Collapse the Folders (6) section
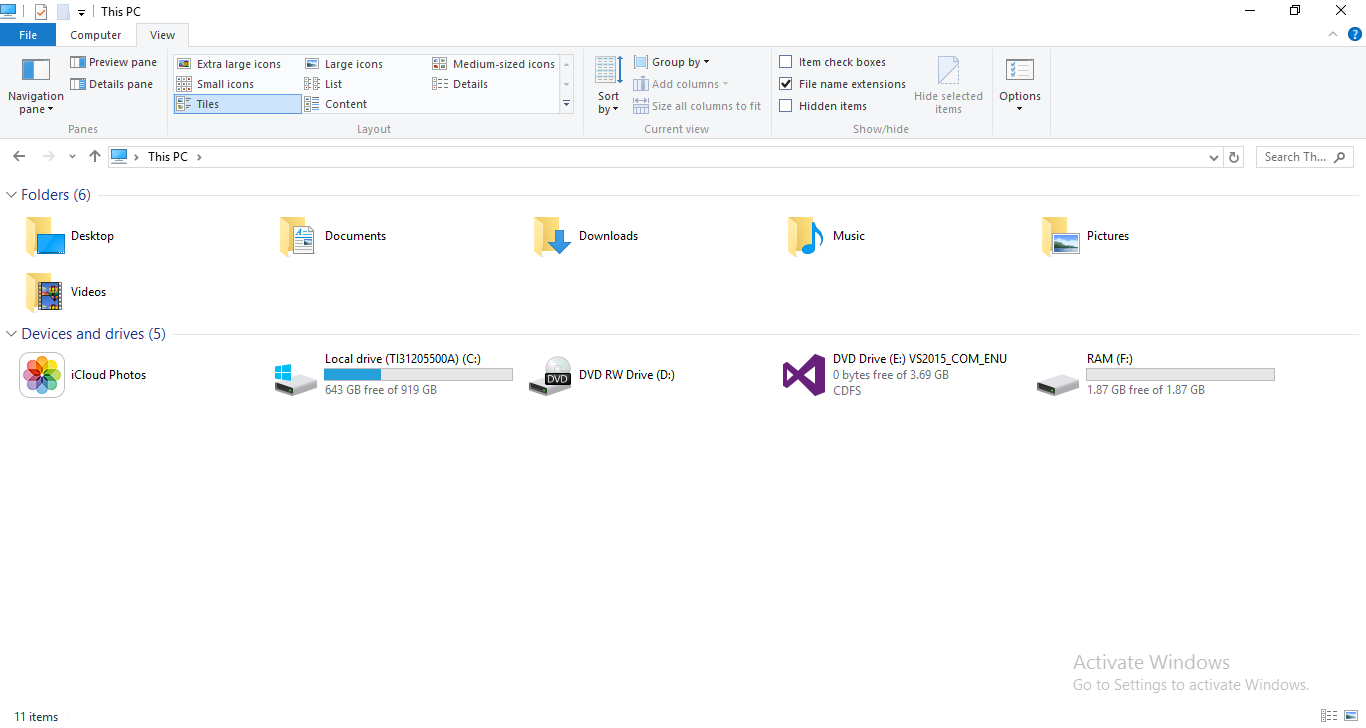 click(x=10, y=194)
